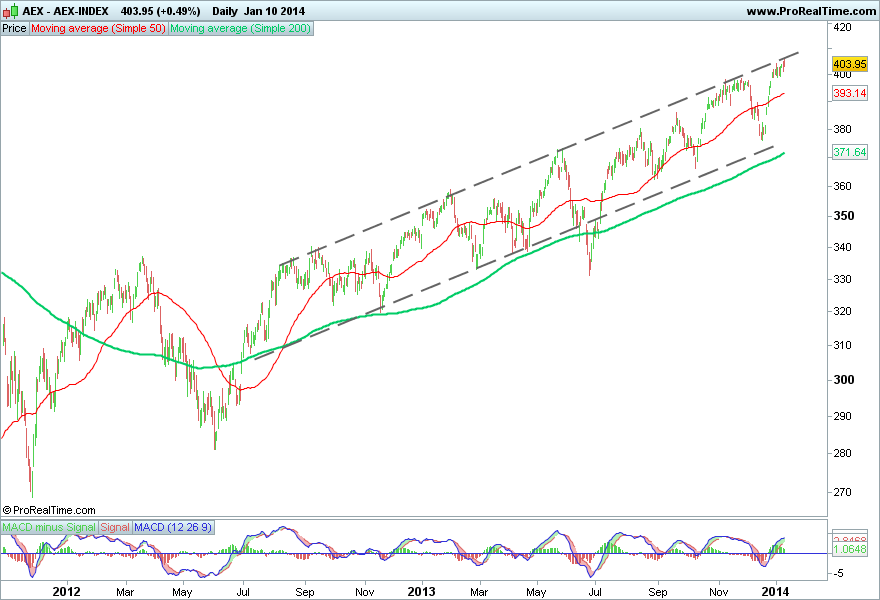Click the green 371.64 moving average value
This screenshot has width=880, height=600.
point(850,152)
